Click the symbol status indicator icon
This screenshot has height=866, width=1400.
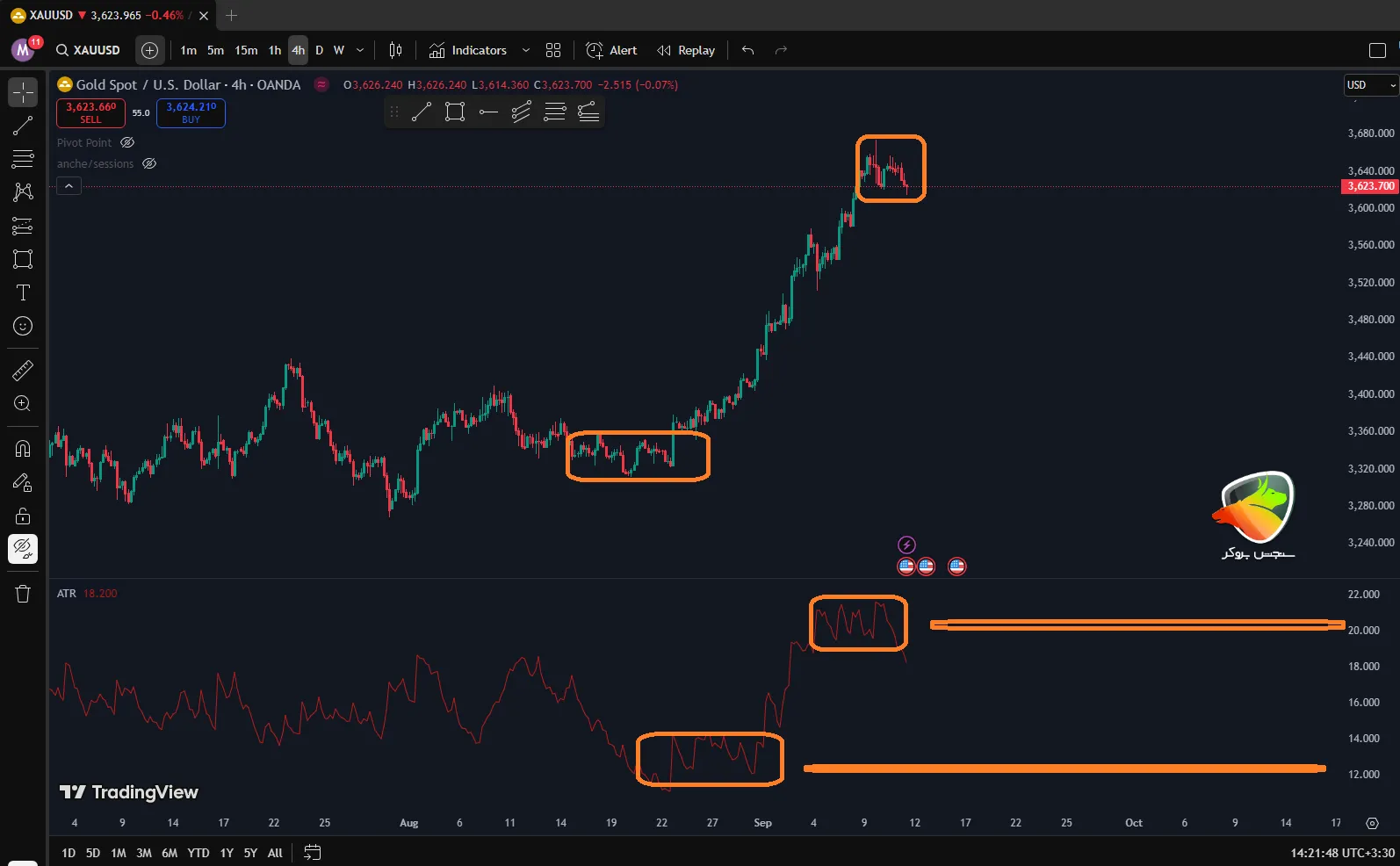tap(321, 84)
